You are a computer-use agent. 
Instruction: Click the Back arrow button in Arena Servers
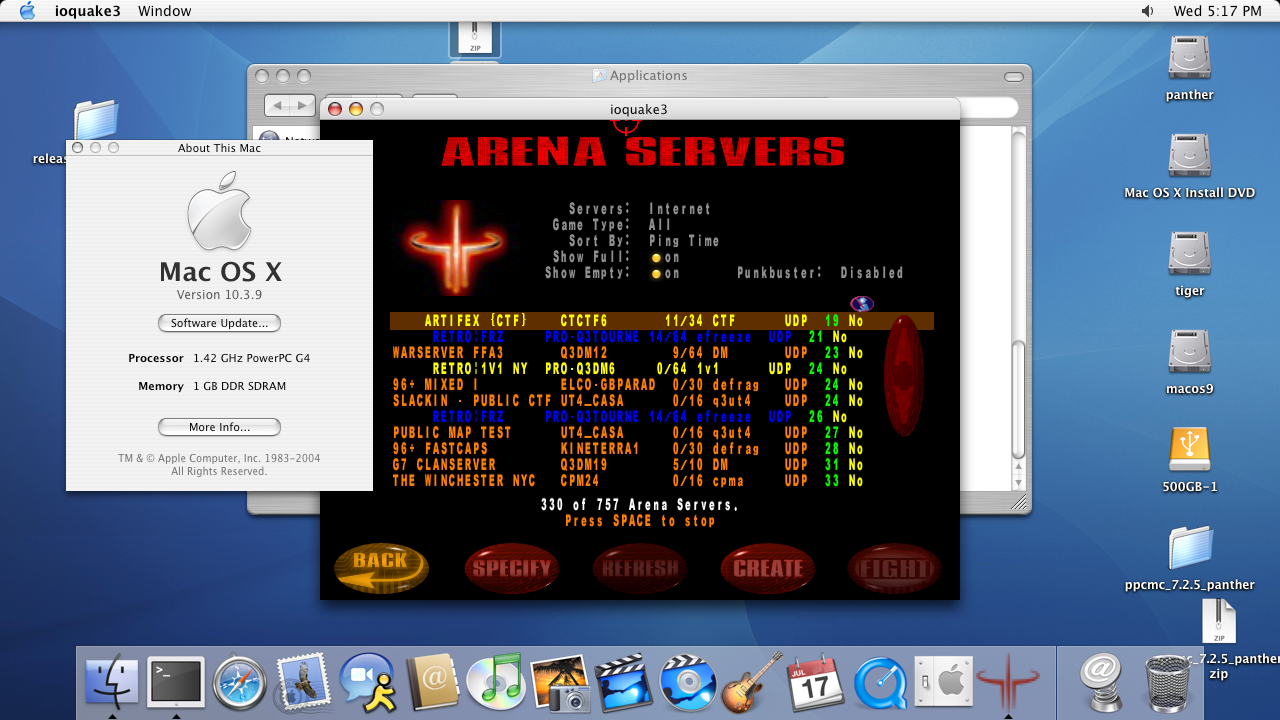tap(381, 567)
